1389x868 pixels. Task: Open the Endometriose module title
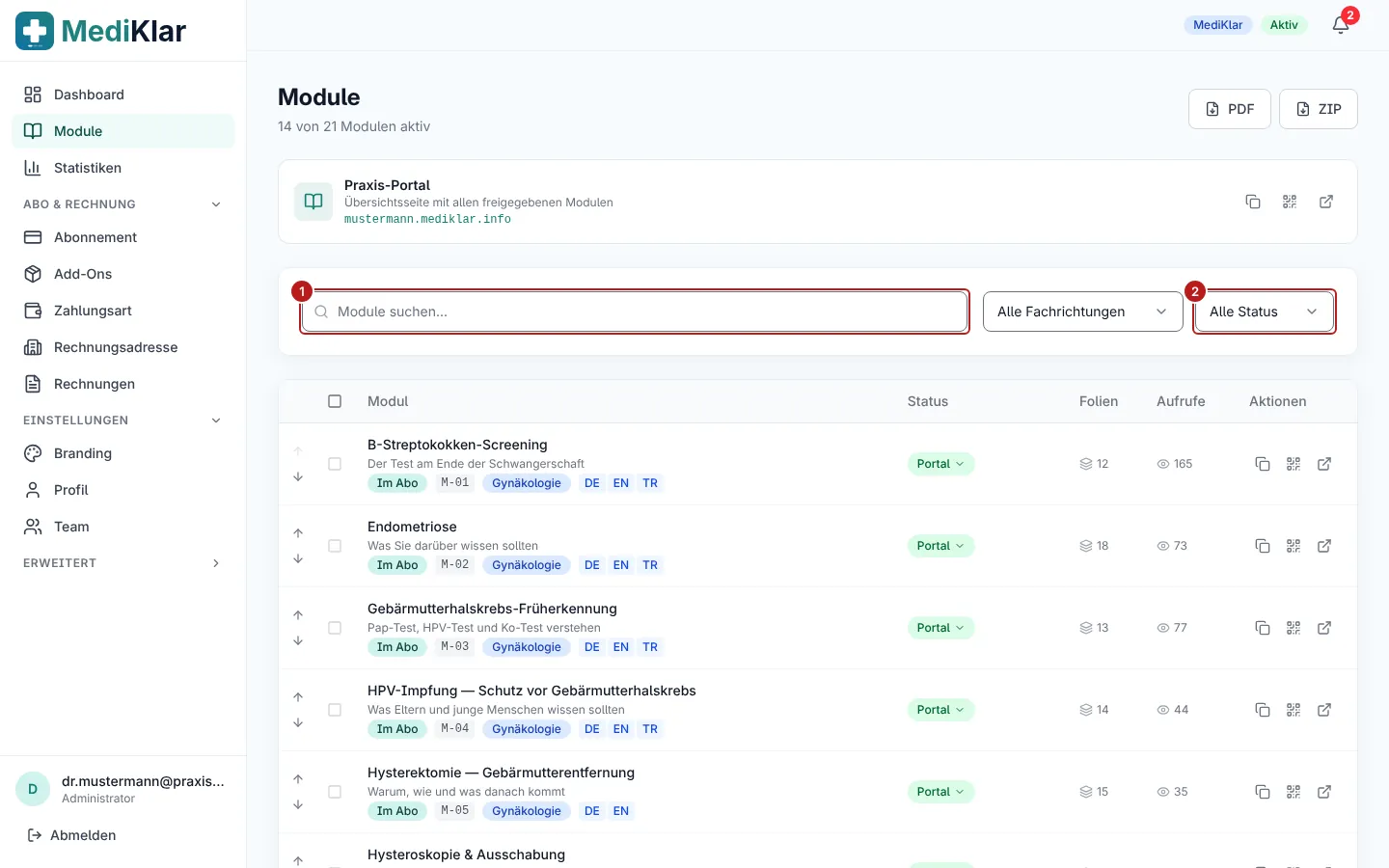pos(412,527)
